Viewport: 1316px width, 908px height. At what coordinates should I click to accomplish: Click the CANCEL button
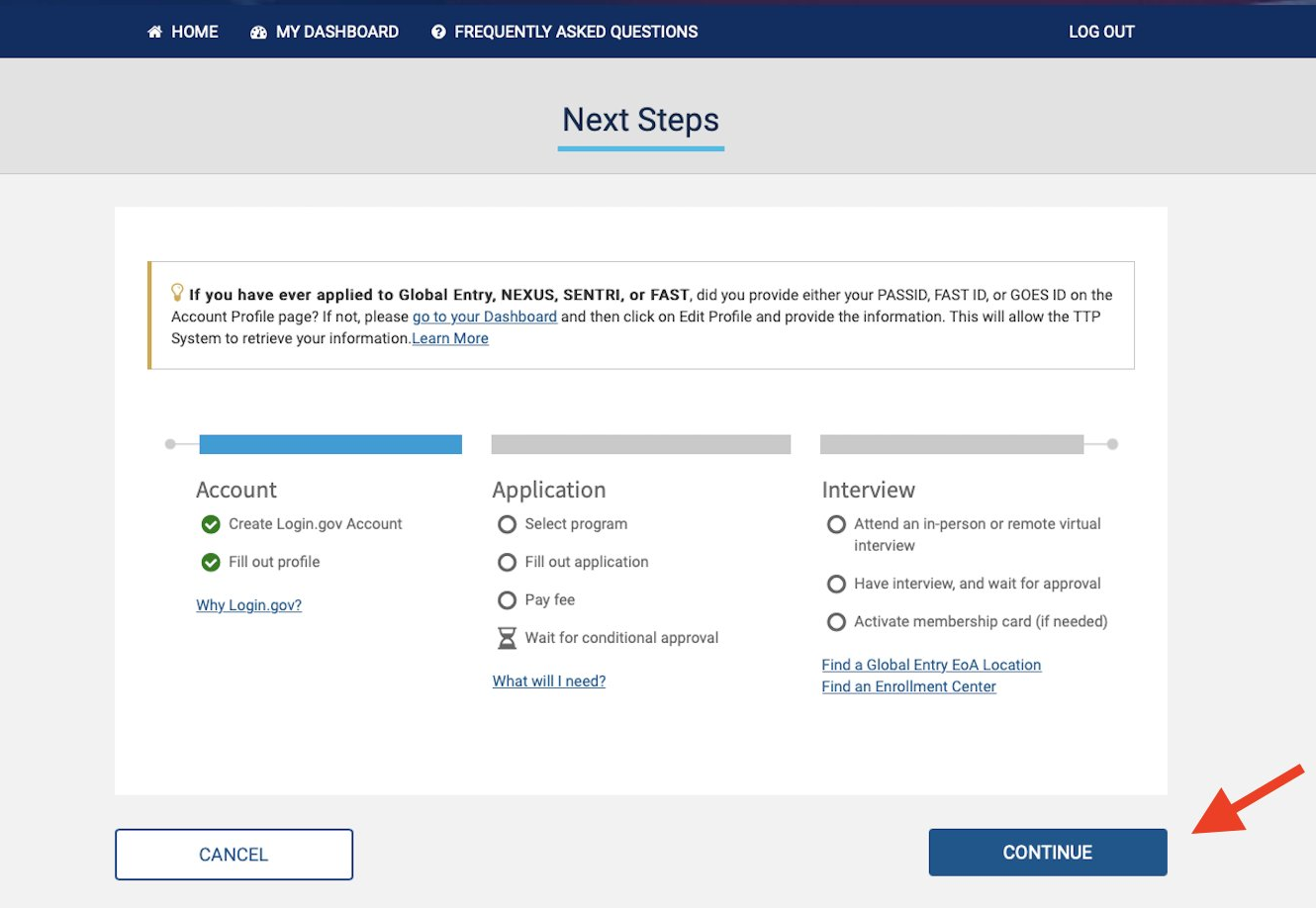click(234, 855)
